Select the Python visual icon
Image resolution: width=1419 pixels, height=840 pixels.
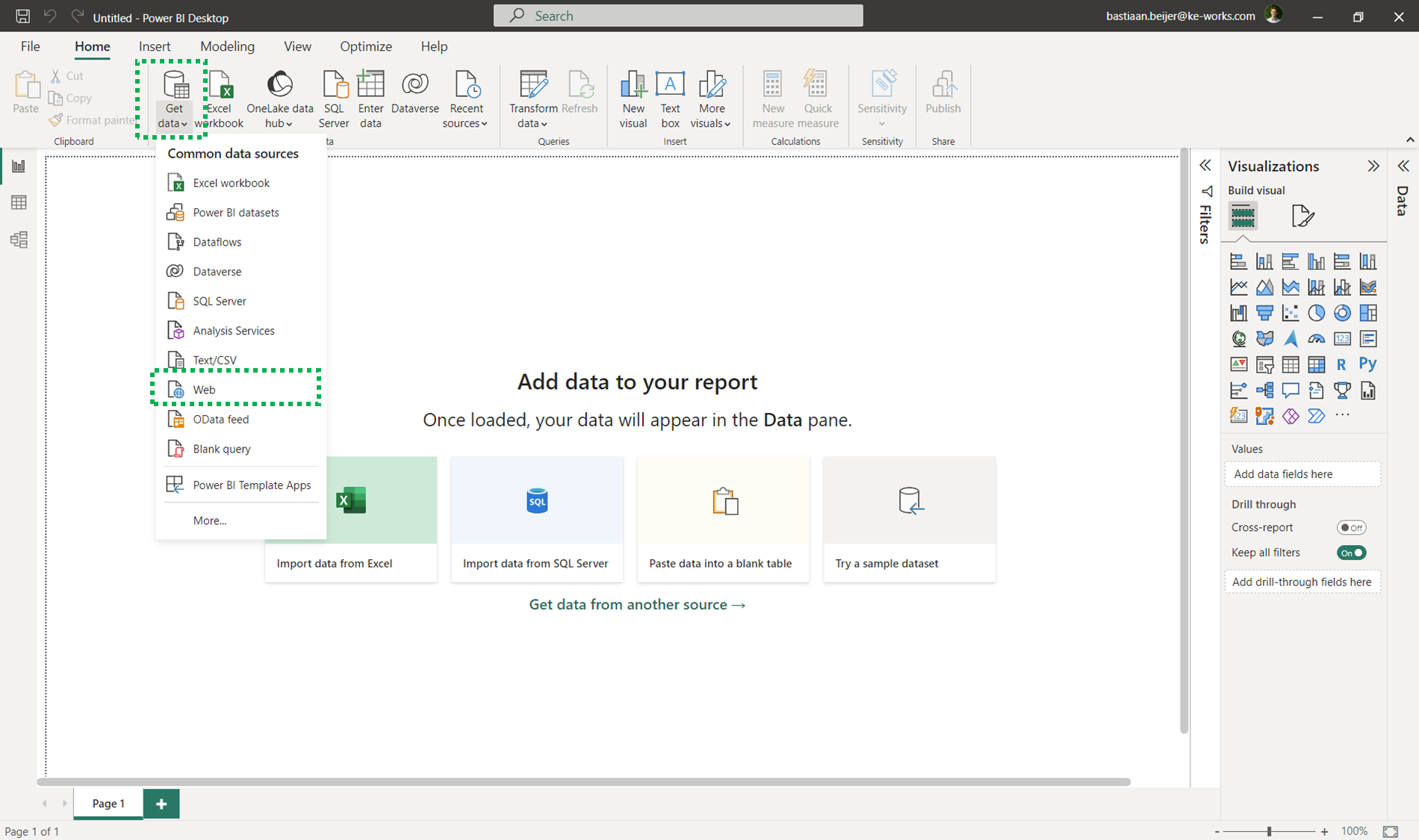1367,364
